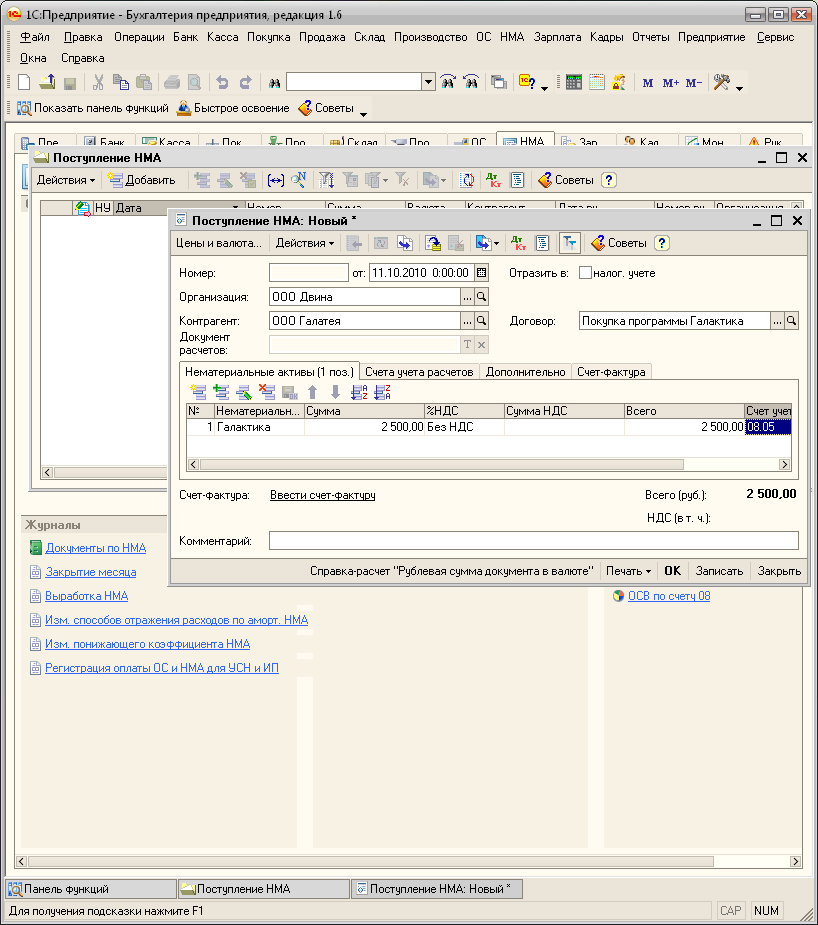Click the Записать button
Screen dimensions: 818x925
coord(719,571)
